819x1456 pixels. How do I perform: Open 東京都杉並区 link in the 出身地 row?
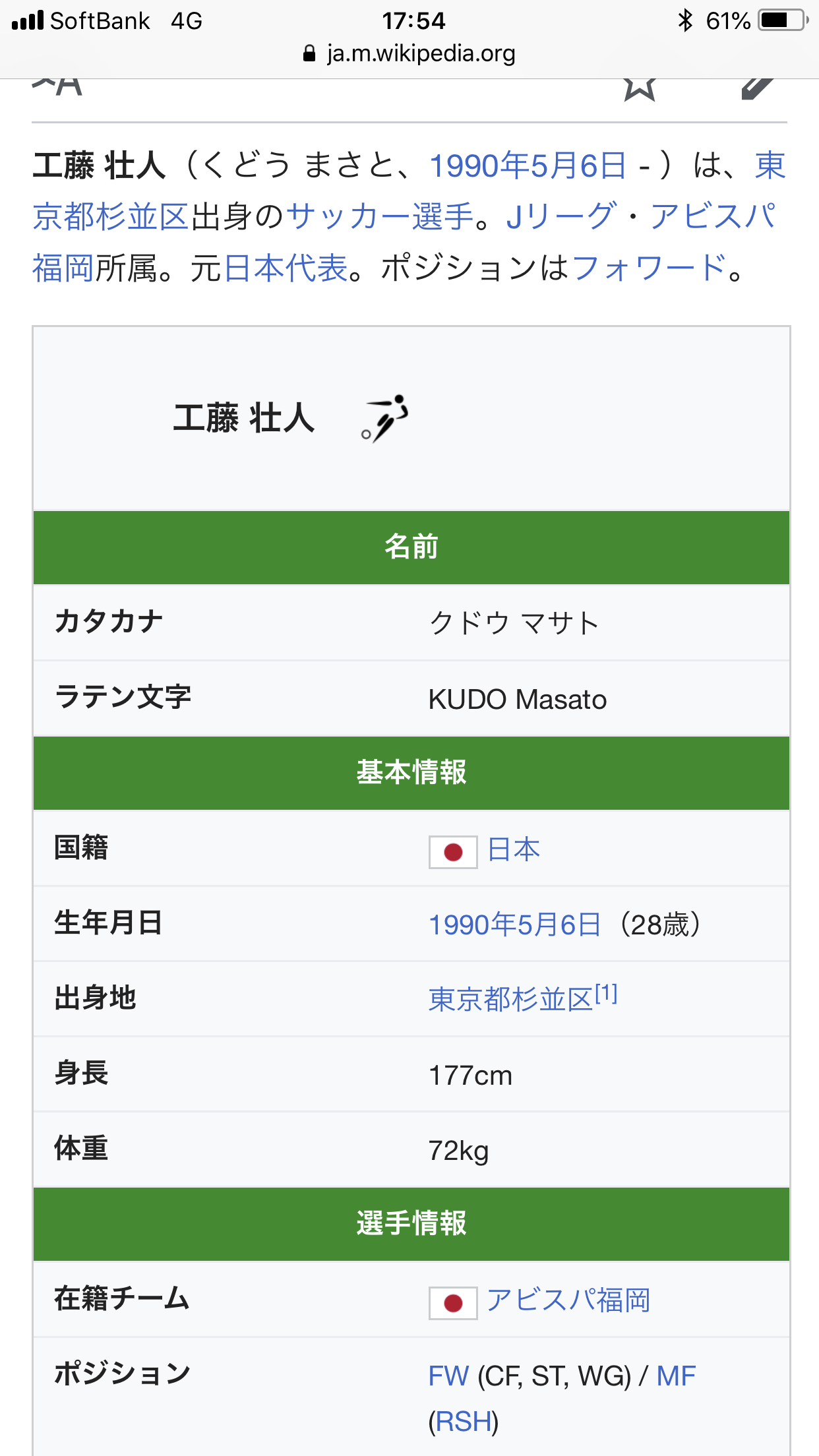tap(510, 1000)
